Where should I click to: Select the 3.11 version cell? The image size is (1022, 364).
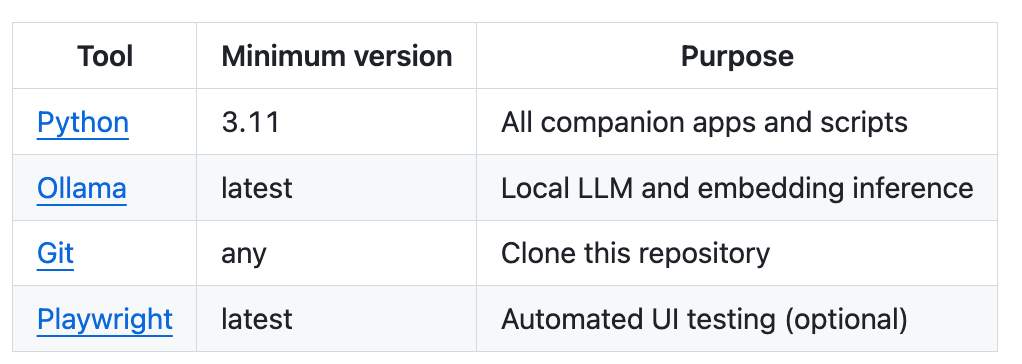pyautogui.click(x=250, y=123)
